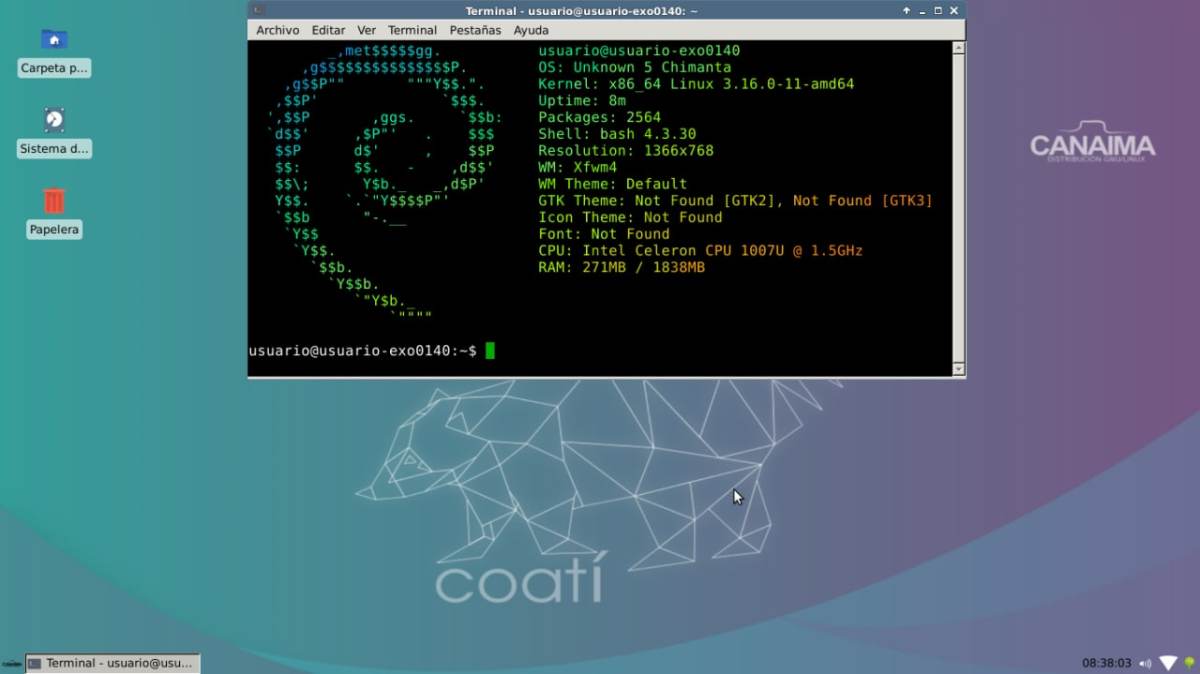This screenshot has width=1200, height=674.
Task: Open the Editar menu
Action: coord(328,31)
